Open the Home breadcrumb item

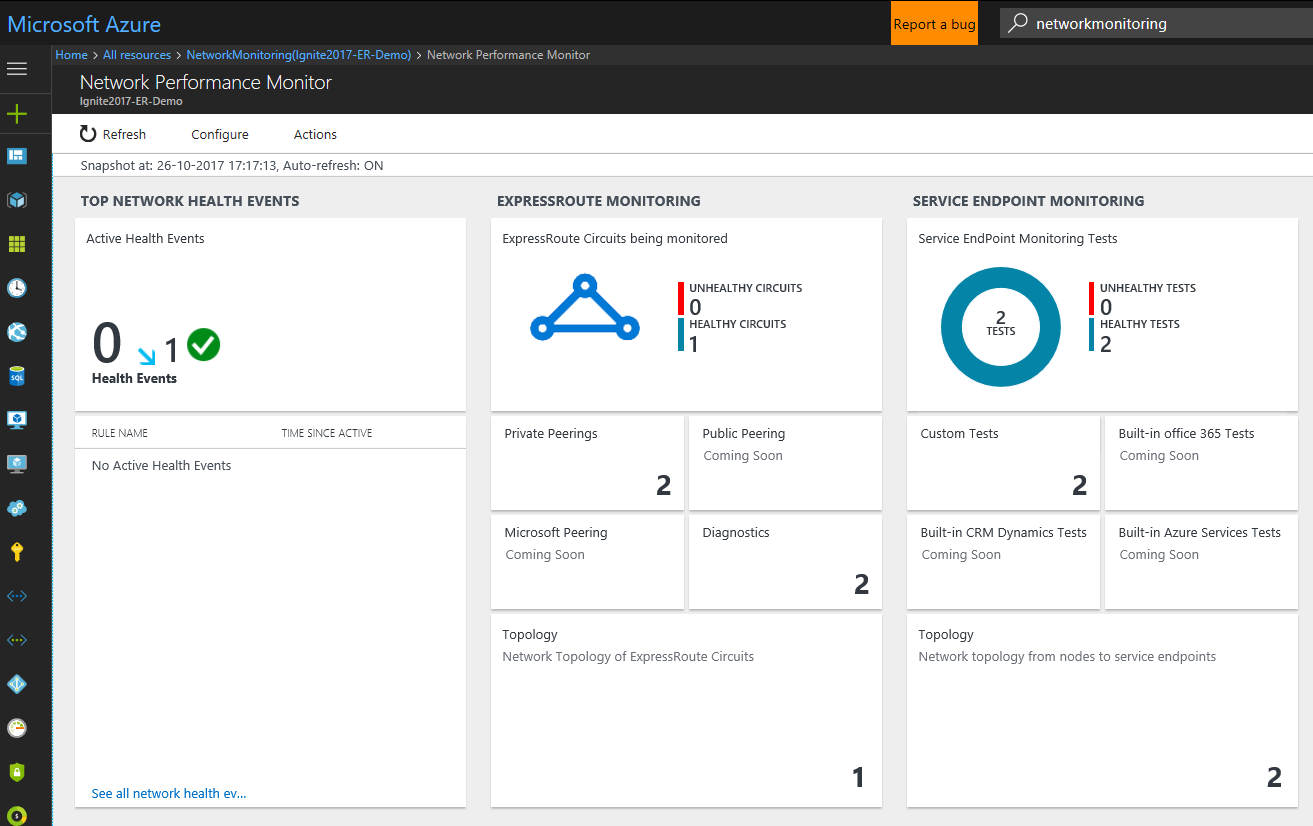tap(71, 54)
